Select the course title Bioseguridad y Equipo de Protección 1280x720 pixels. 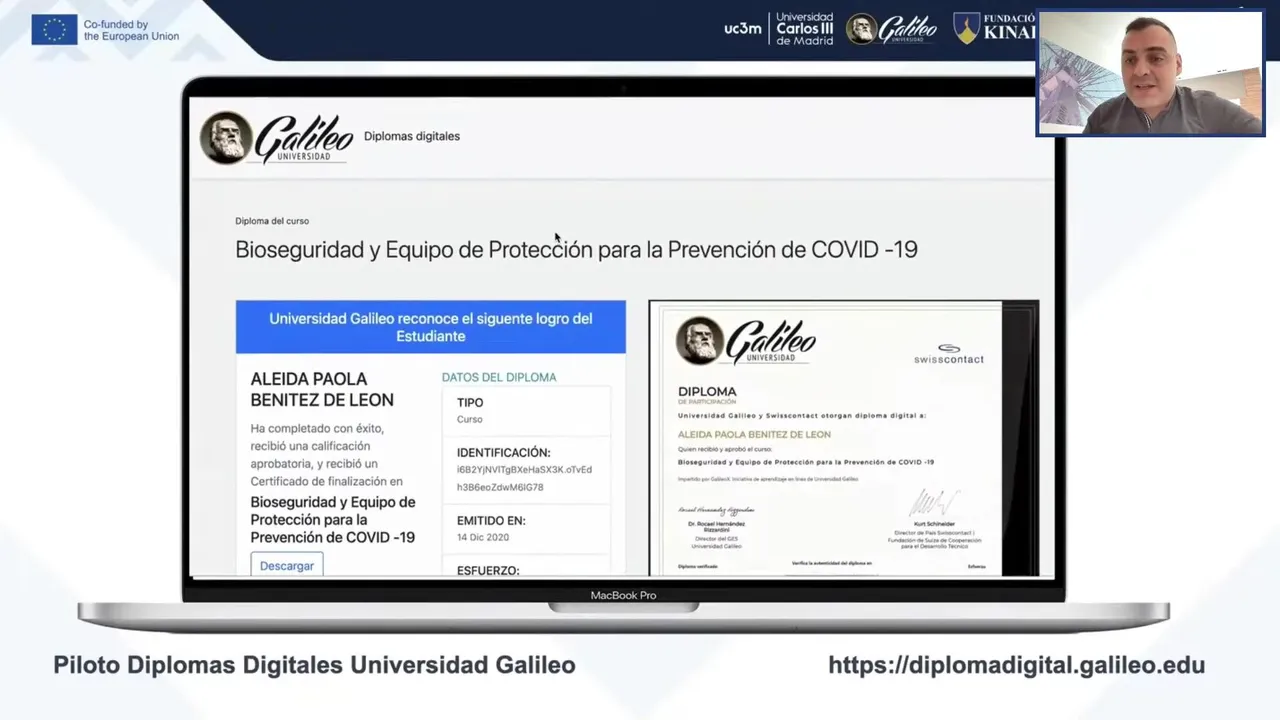576,249
